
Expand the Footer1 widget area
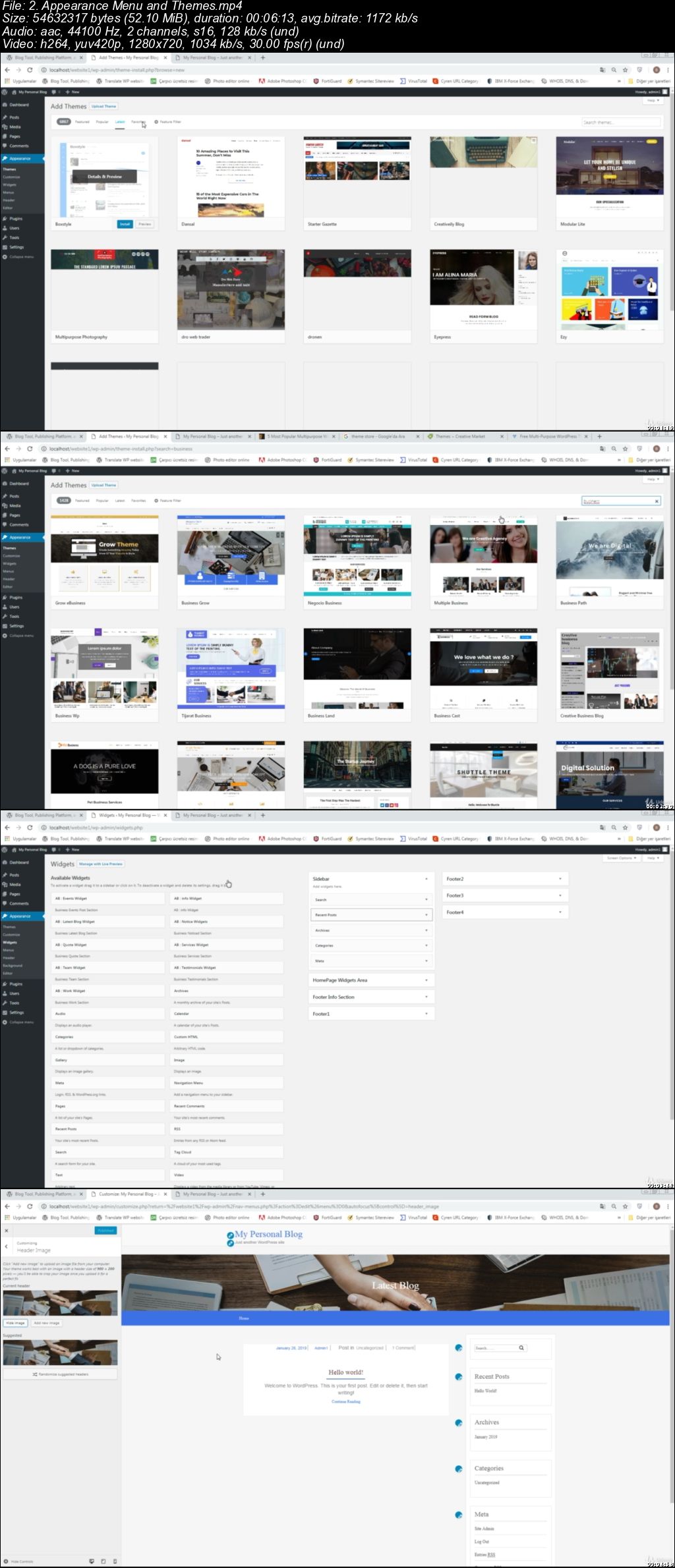tap(372, 1014)
